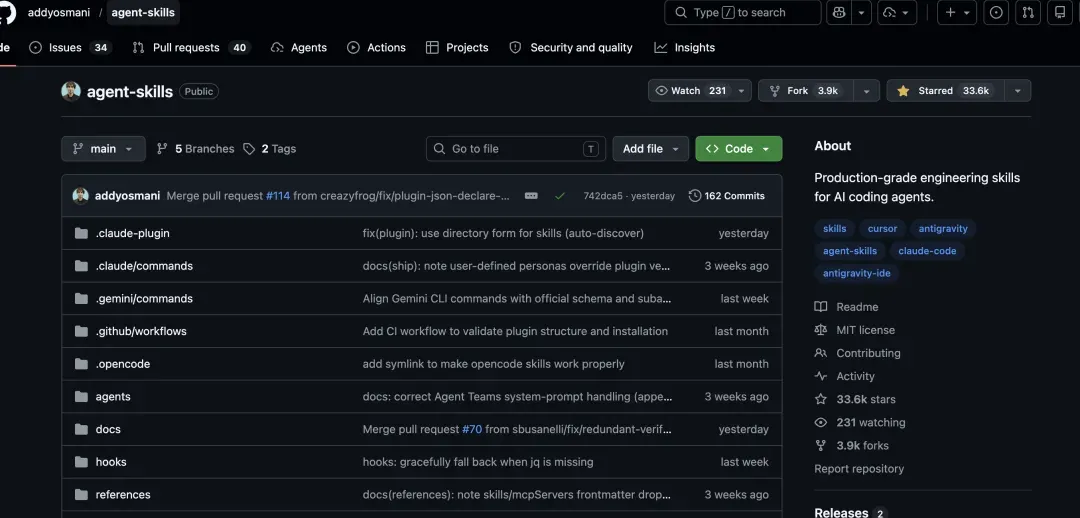Image resolution: width=1080 pixels, height=518 pixels.
Task: Open the MIT license link
Action: click(x=855, y=330)
